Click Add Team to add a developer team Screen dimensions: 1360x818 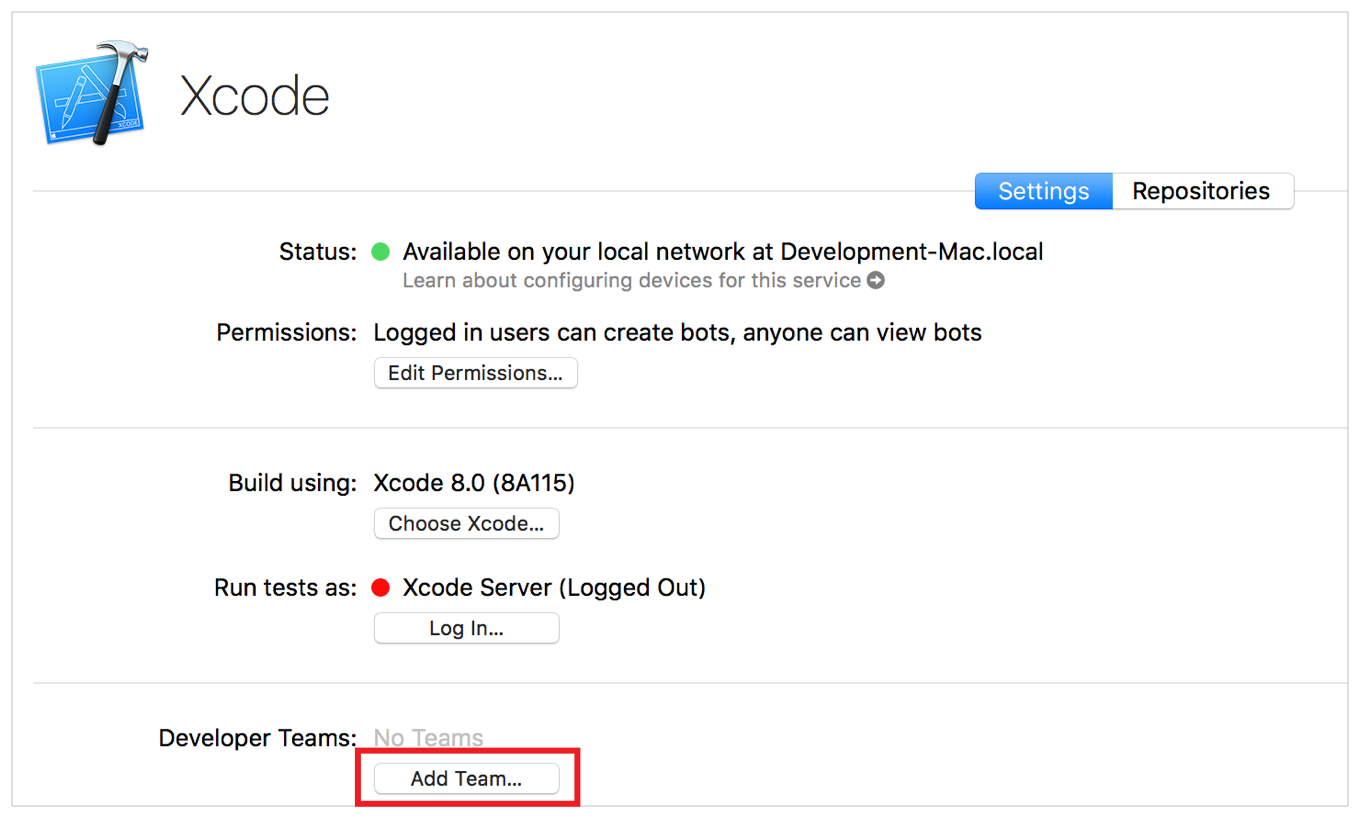[466, 779]
